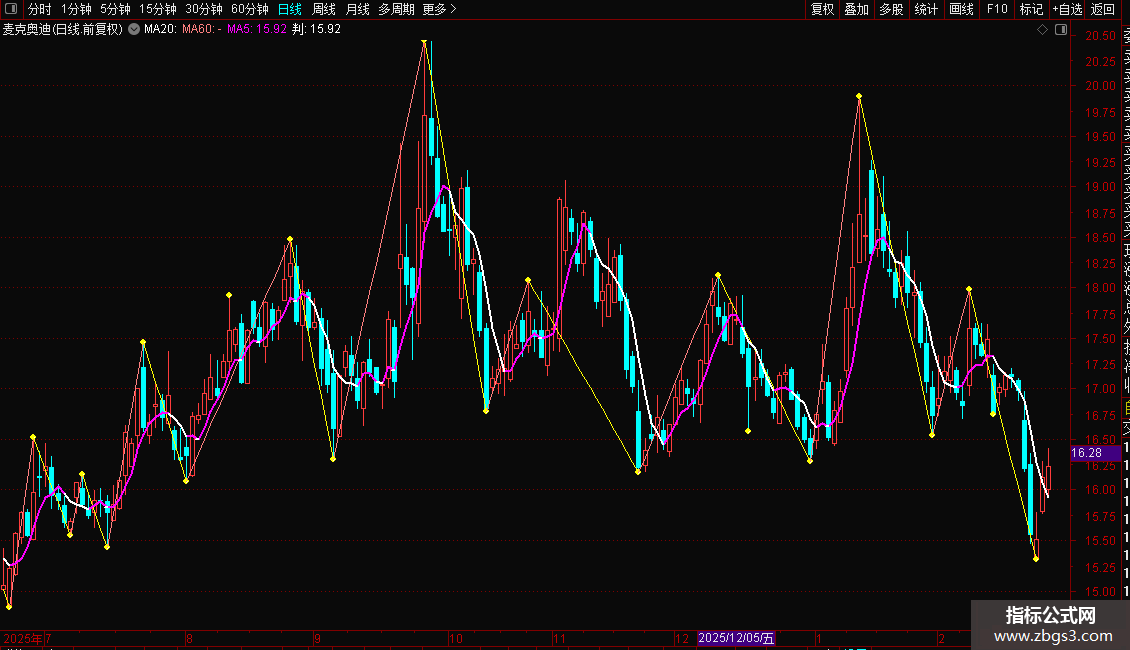Open the indicator dropdown beside 麦克奥迪

point(134,30)
